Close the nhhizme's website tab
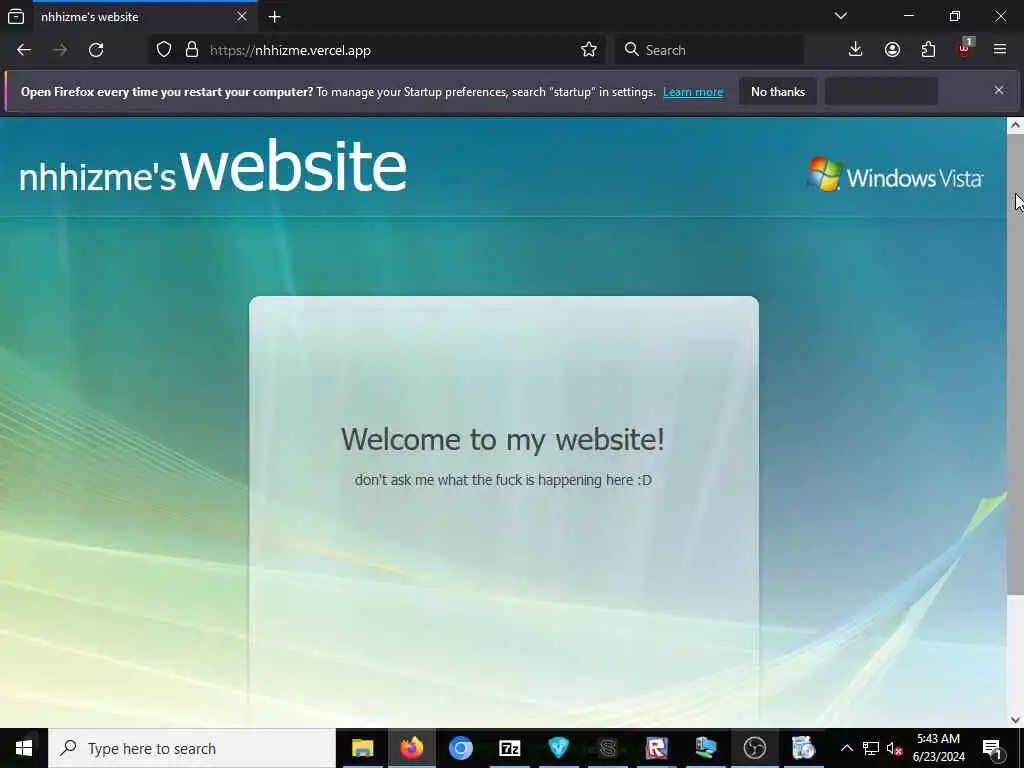The width and height of the screenshot is (1024, 768). 242,16
